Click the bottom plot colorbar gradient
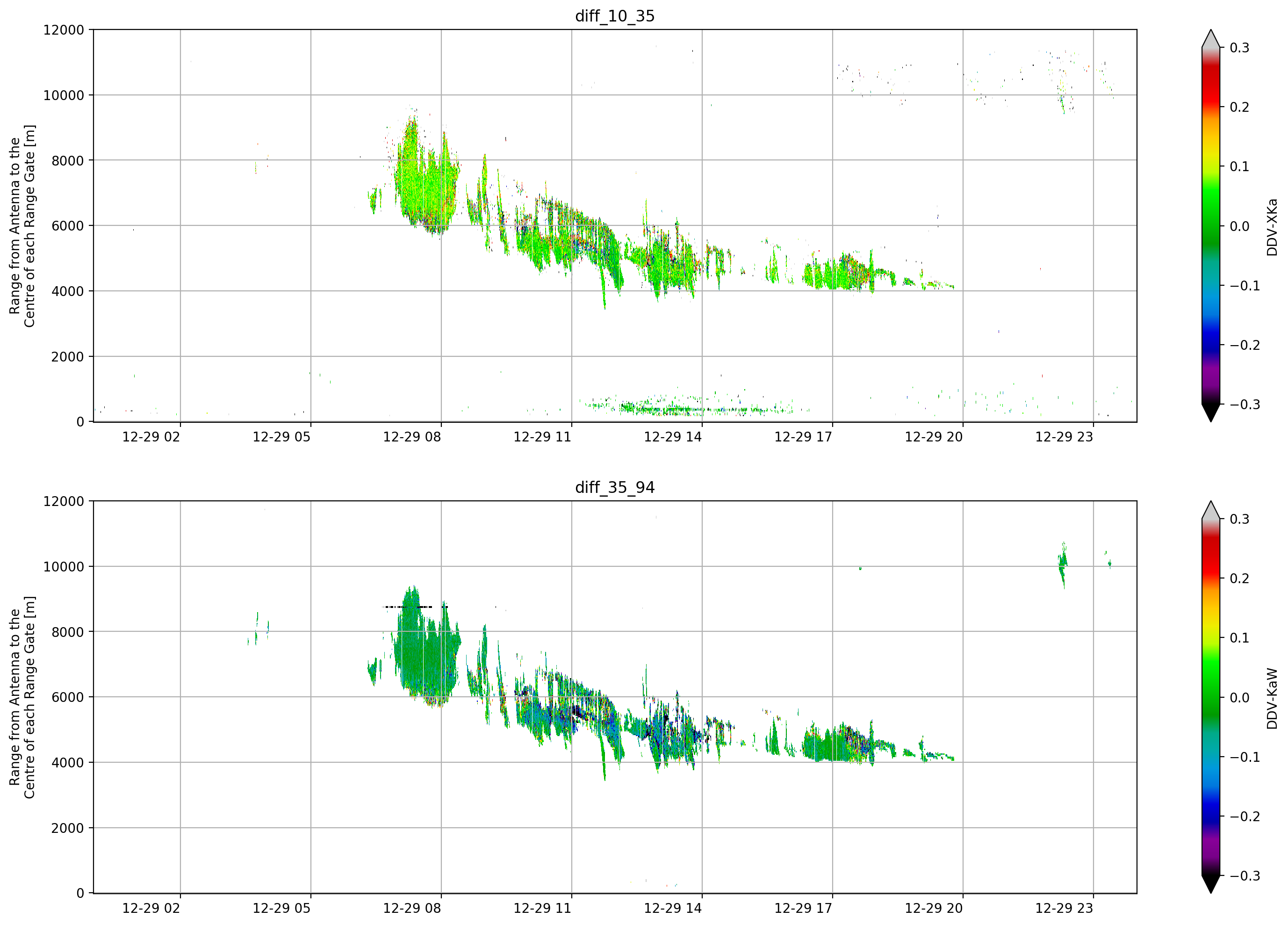This screenshot has width=1288, height=925. click(1210, 697)
